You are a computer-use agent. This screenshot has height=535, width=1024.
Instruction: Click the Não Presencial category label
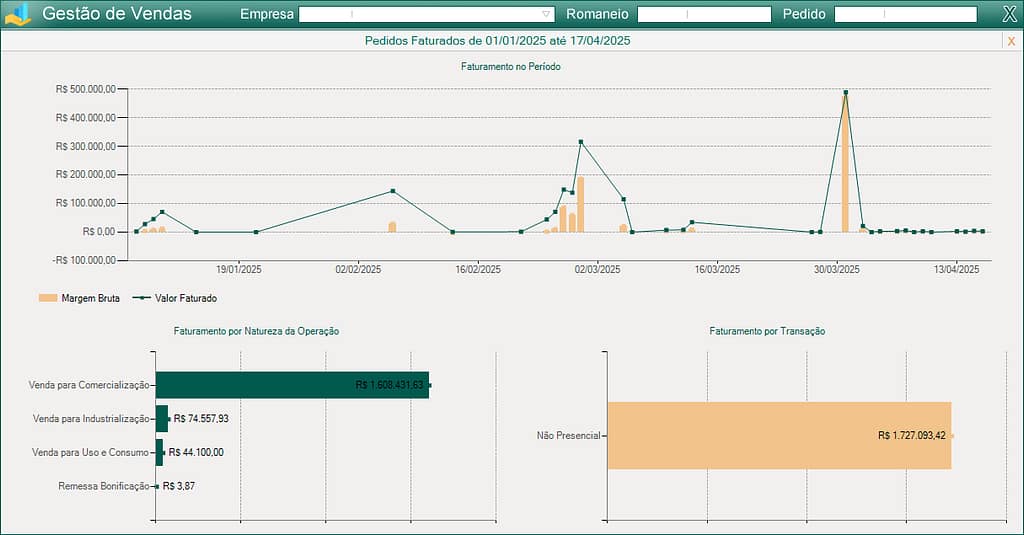coord(568,436)
